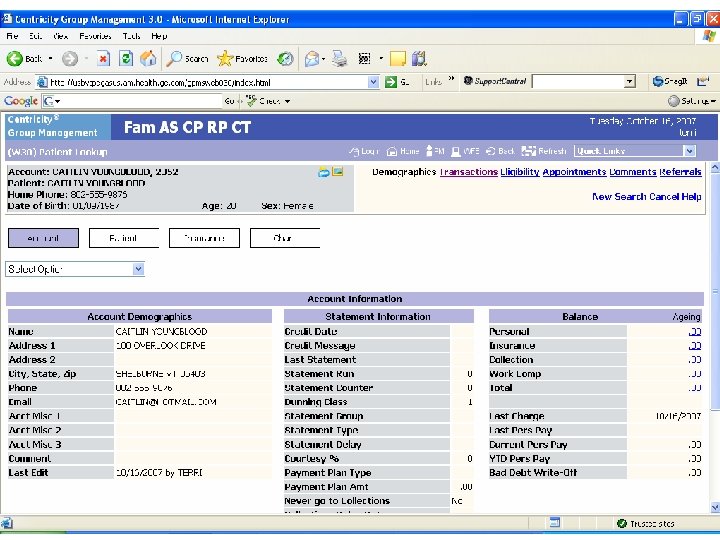Select the address text 100 OVERLOOK DRIVE
The width and height of the screenshot is (720, 540).
tap(160, 345)
